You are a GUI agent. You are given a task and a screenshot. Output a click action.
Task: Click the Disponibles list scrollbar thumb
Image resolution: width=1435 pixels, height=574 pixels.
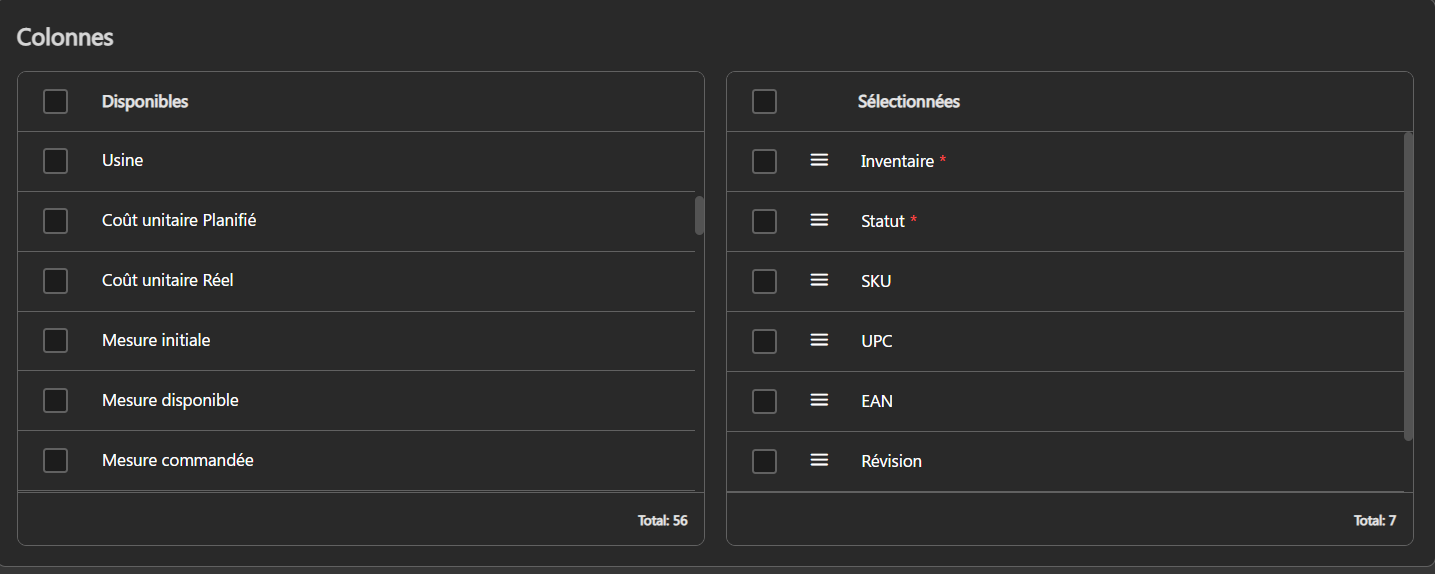[699, 215]
